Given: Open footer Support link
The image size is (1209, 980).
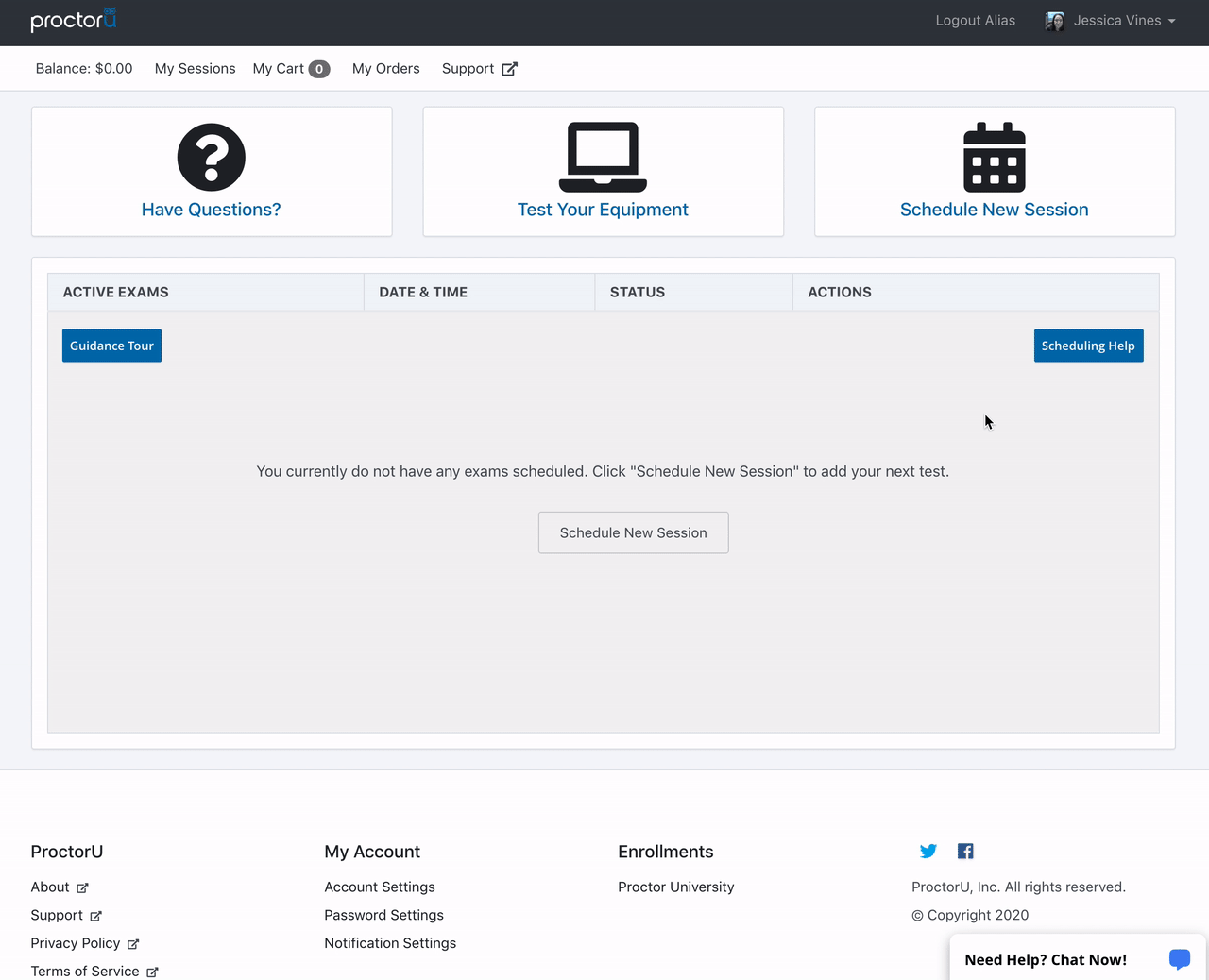Looking at the screenshot, I should [x=57, y=916].
